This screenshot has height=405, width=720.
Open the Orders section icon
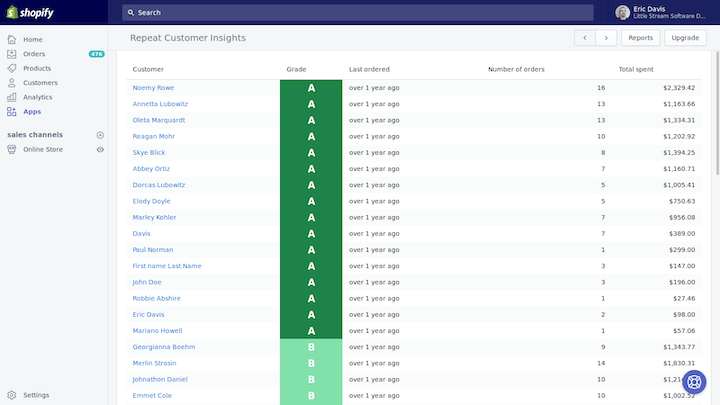[x=12, y=54]
